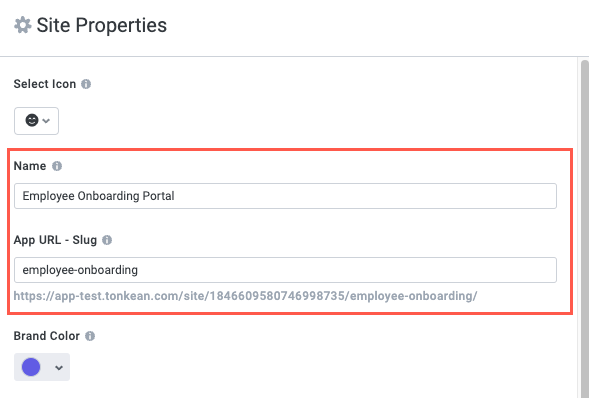The height and width of the screenshot is (398, 589).
Task: Select the purple brand color circle
Action: click(x=31, y=367)
